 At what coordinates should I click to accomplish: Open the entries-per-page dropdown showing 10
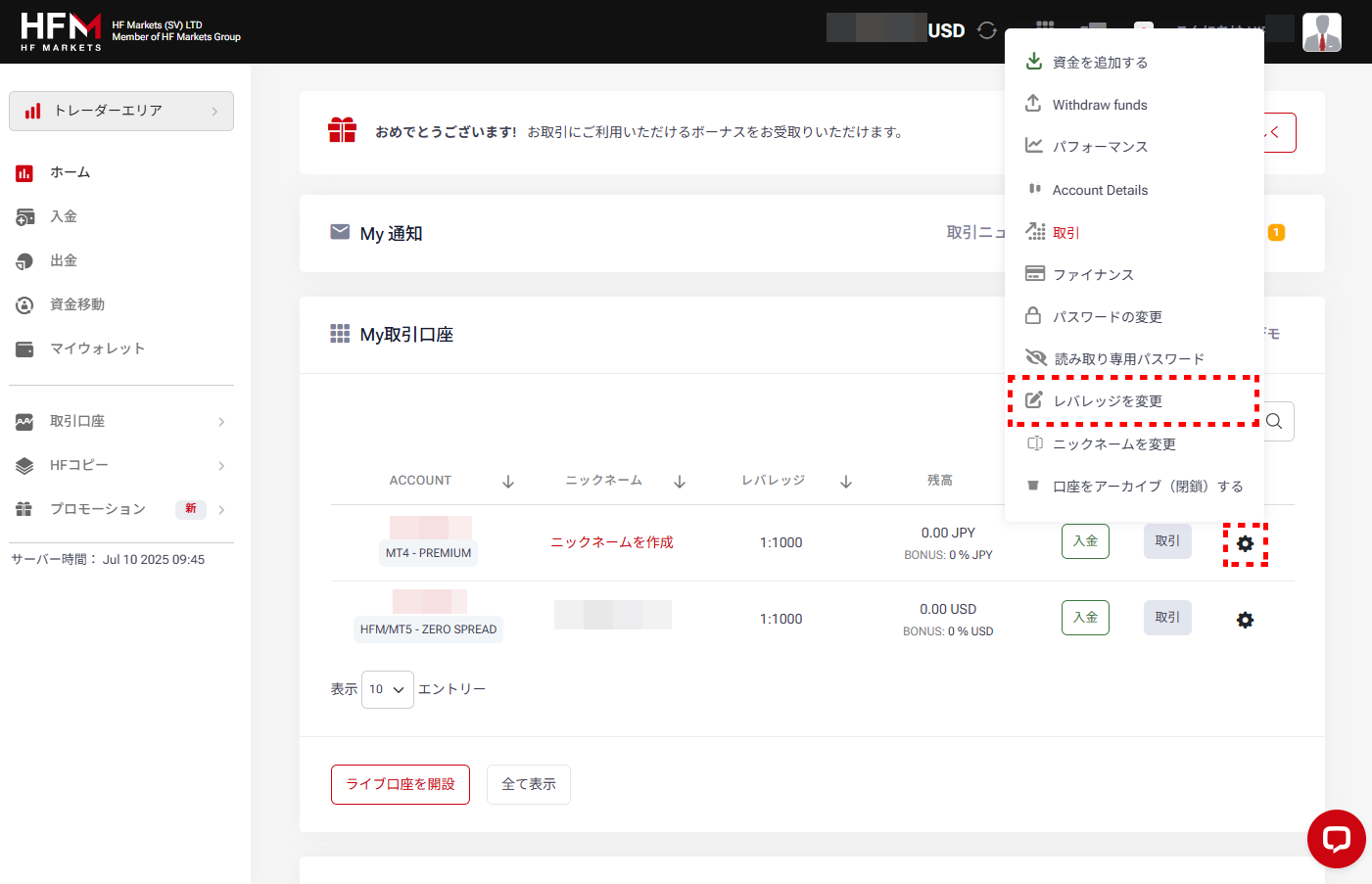click(x=388, y=689)
